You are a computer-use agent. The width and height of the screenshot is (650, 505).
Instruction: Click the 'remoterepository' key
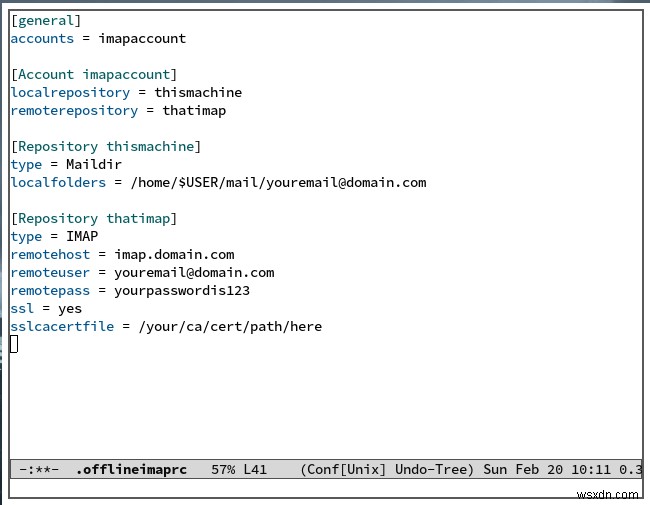click(x=74, y=111)
